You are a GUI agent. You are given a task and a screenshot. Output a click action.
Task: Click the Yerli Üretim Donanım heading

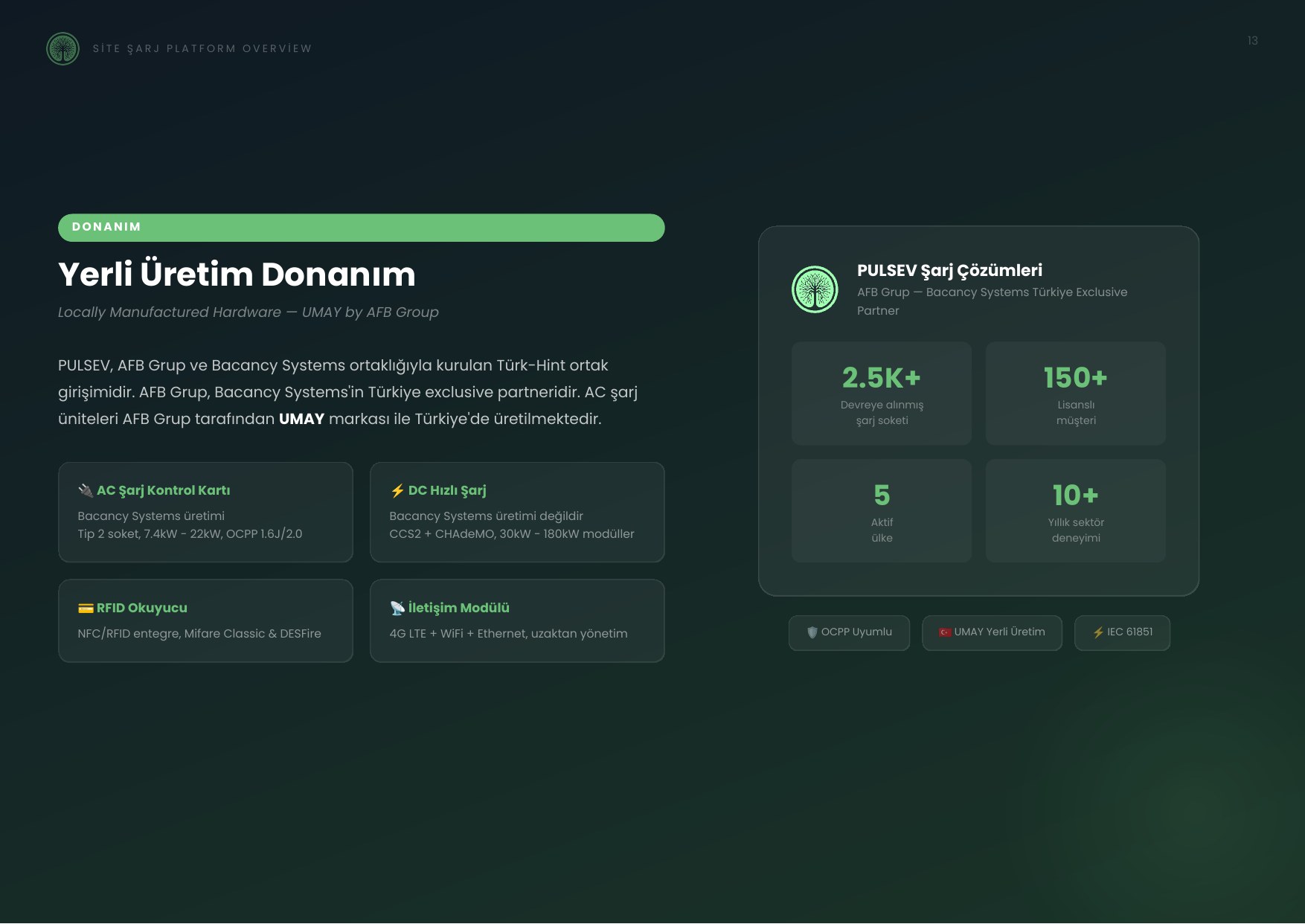click(237, 275)
